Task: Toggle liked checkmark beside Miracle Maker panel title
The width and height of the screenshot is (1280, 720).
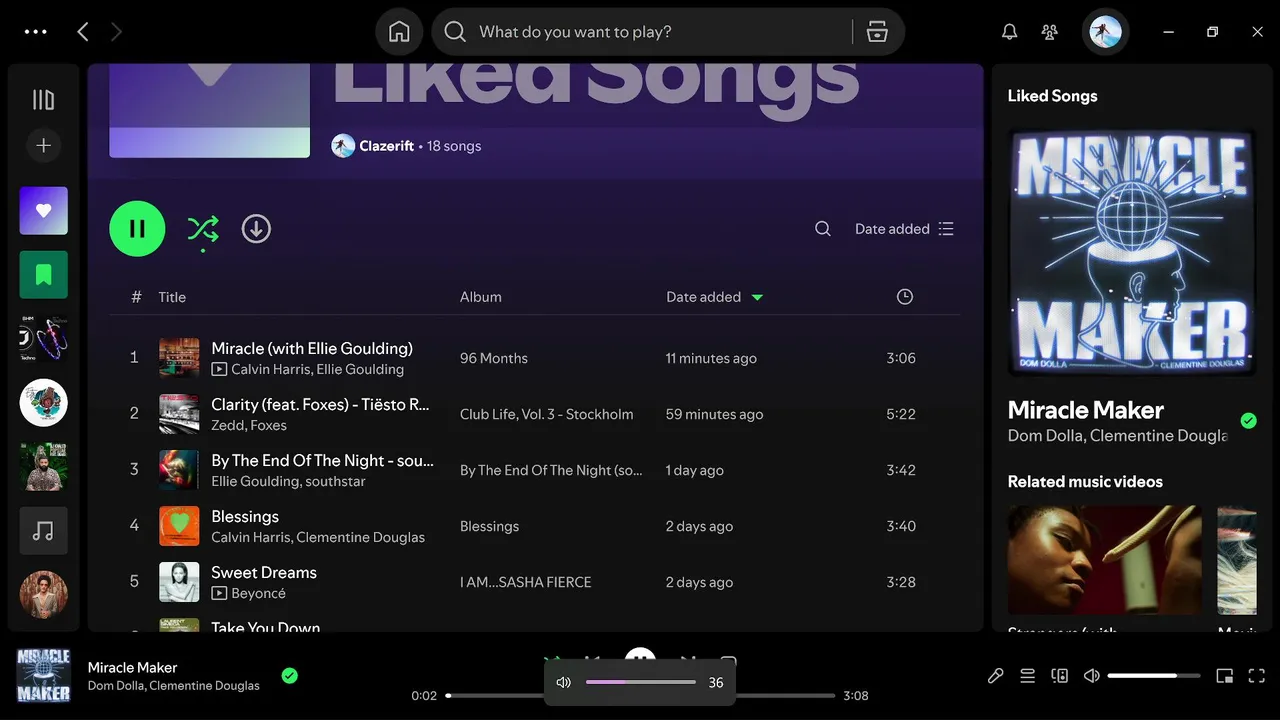Action: 1248,421
